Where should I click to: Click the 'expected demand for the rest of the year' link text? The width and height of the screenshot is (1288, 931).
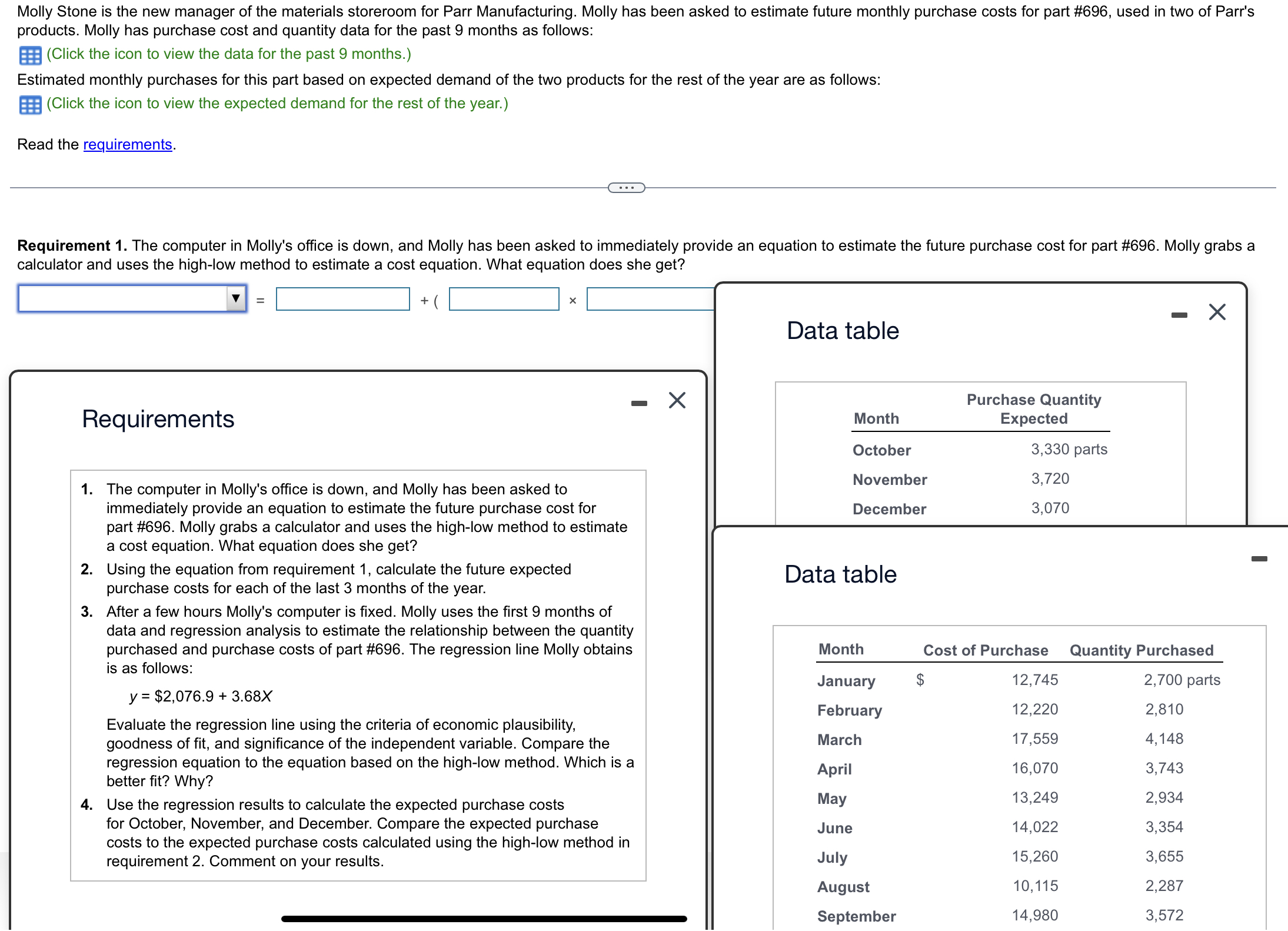pyautogui.click(x=277, y=104)
